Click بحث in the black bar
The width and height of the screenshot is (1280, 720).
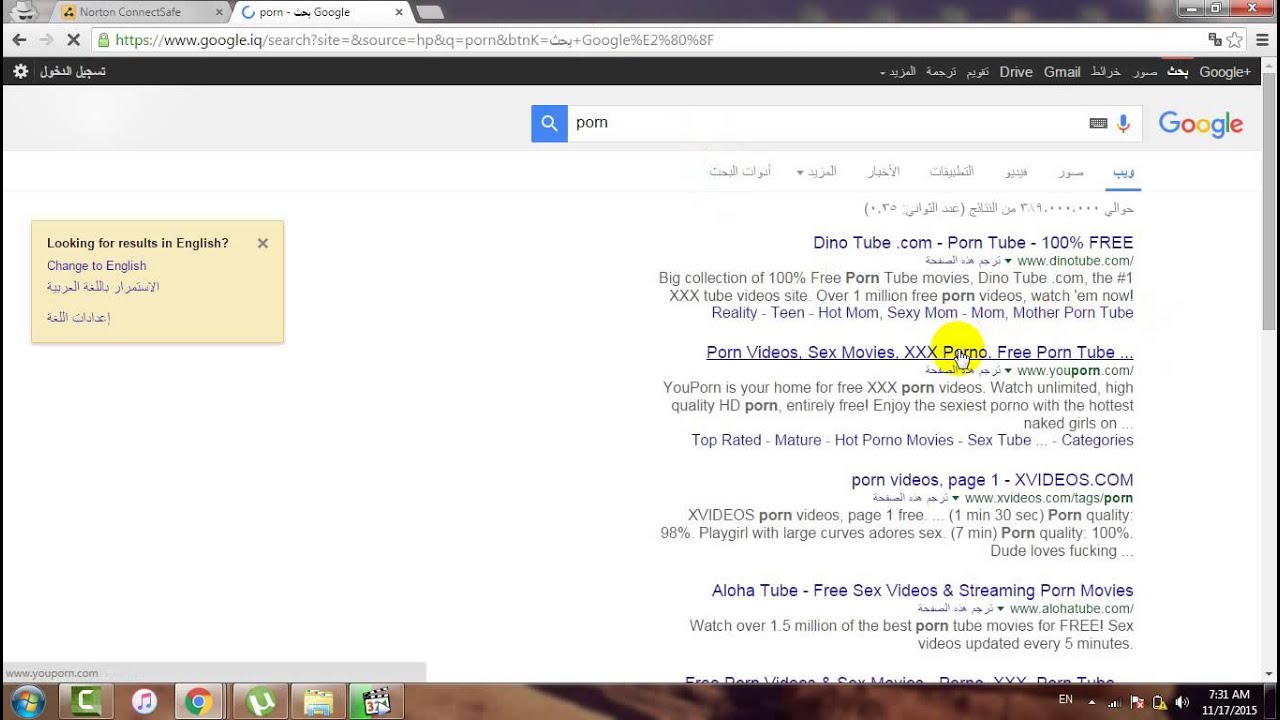1178,72
